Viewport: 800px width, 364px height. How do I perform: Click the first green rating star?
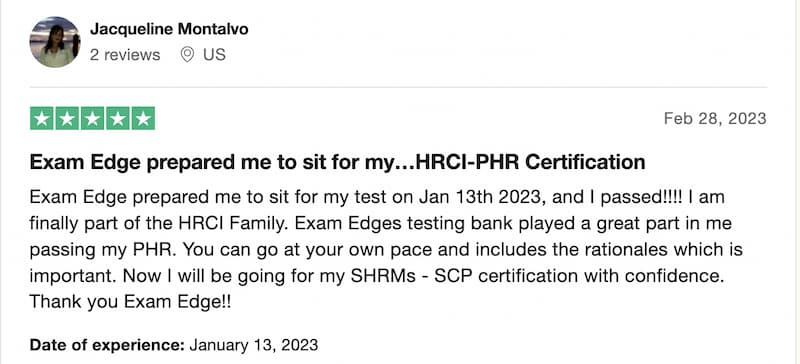coord(42,118)
